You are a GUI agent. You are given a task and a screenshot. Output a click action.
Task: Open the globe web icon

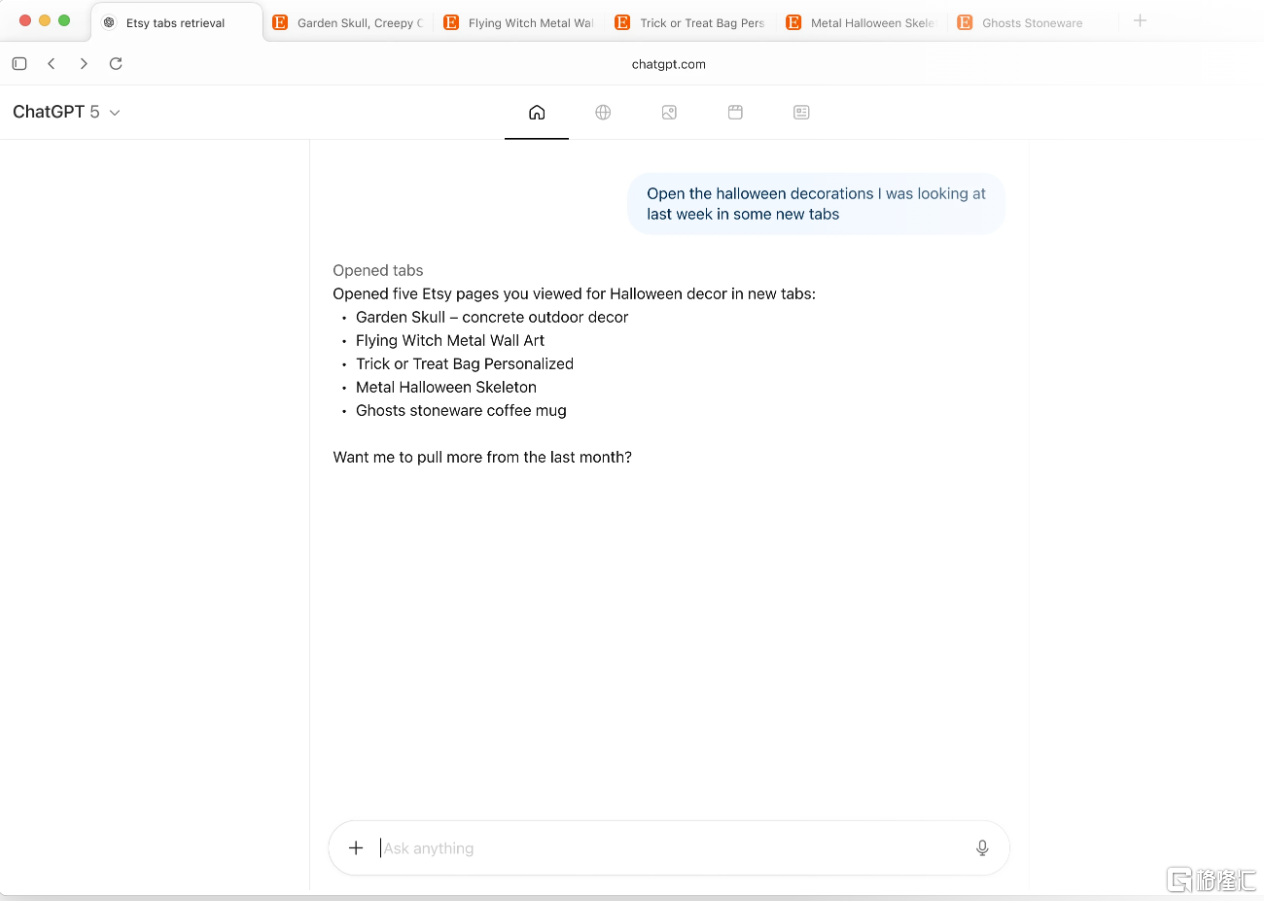pos(603,112)
